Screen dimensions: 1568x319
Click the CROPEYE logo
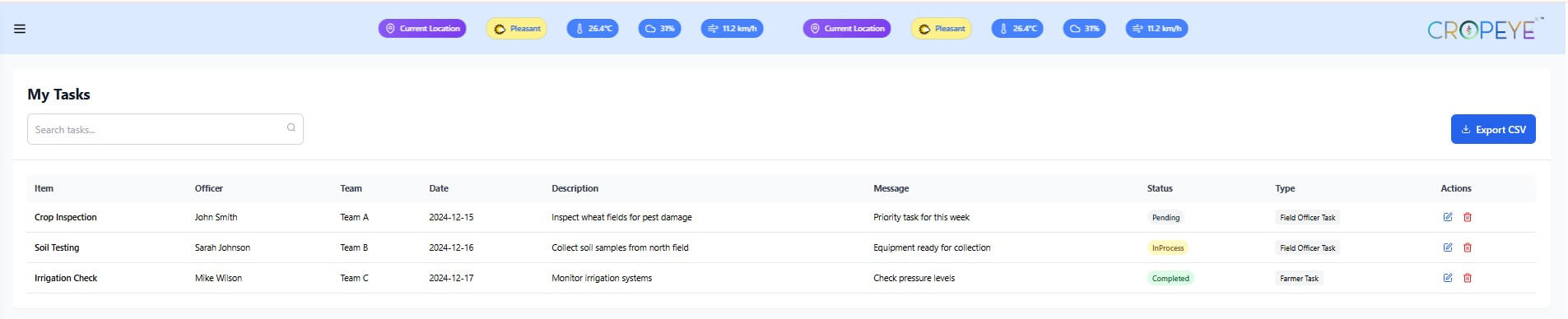(1485, 29)
